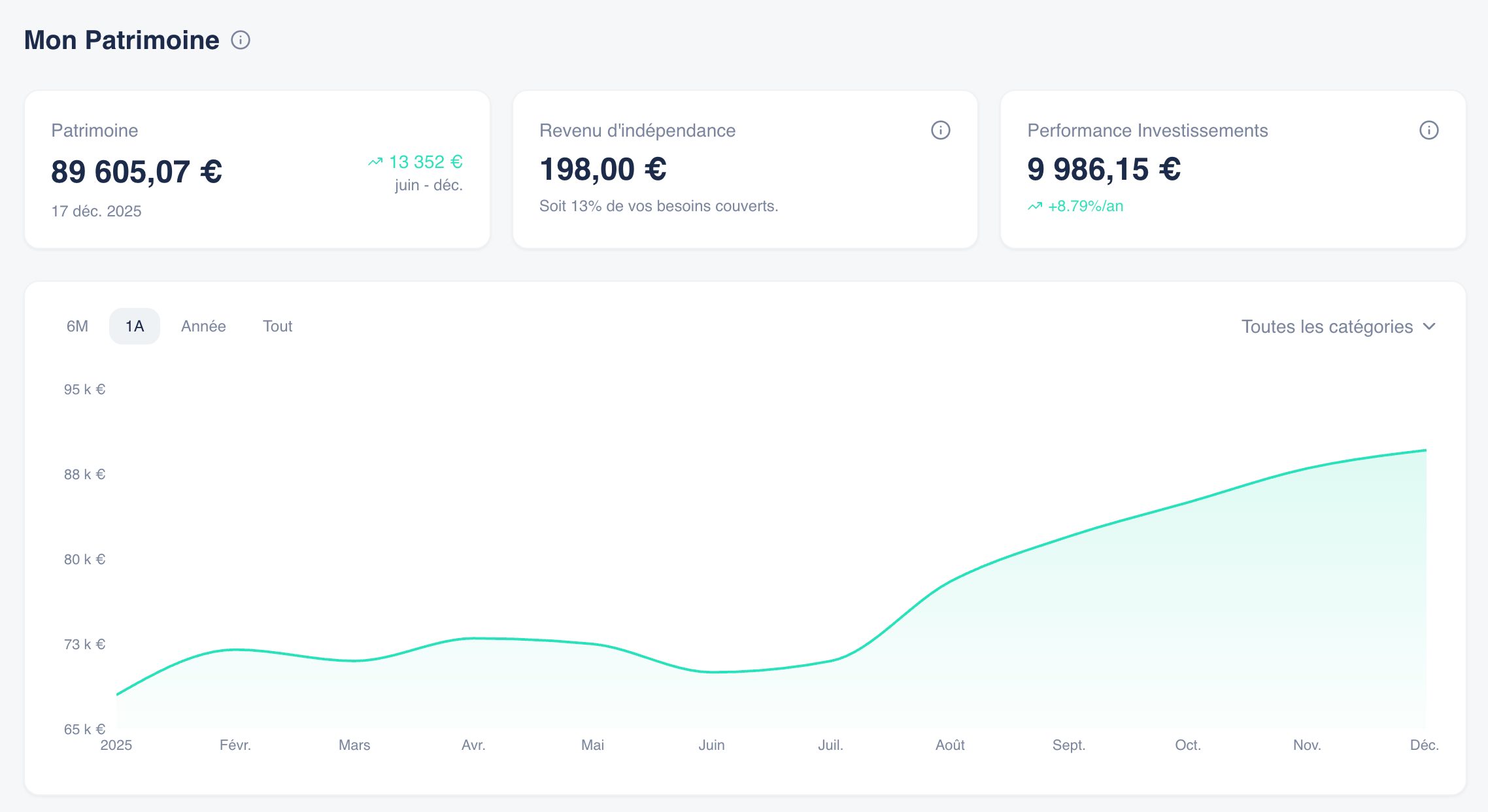Click the Déc. endpoint of chart line
Screen dimensions: 1488x812
(x=1425, y=450)
